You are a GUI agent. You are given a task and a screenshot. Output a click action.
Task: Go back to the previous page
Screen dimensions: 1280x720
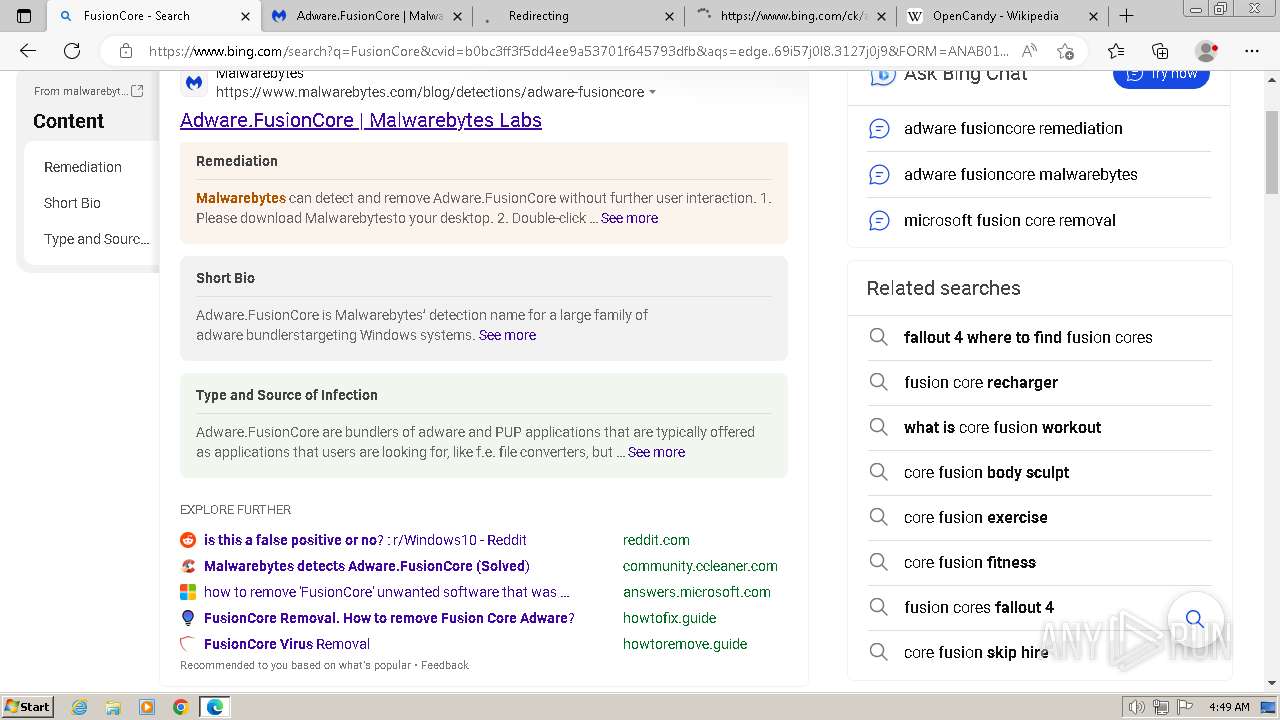point(28,51)
